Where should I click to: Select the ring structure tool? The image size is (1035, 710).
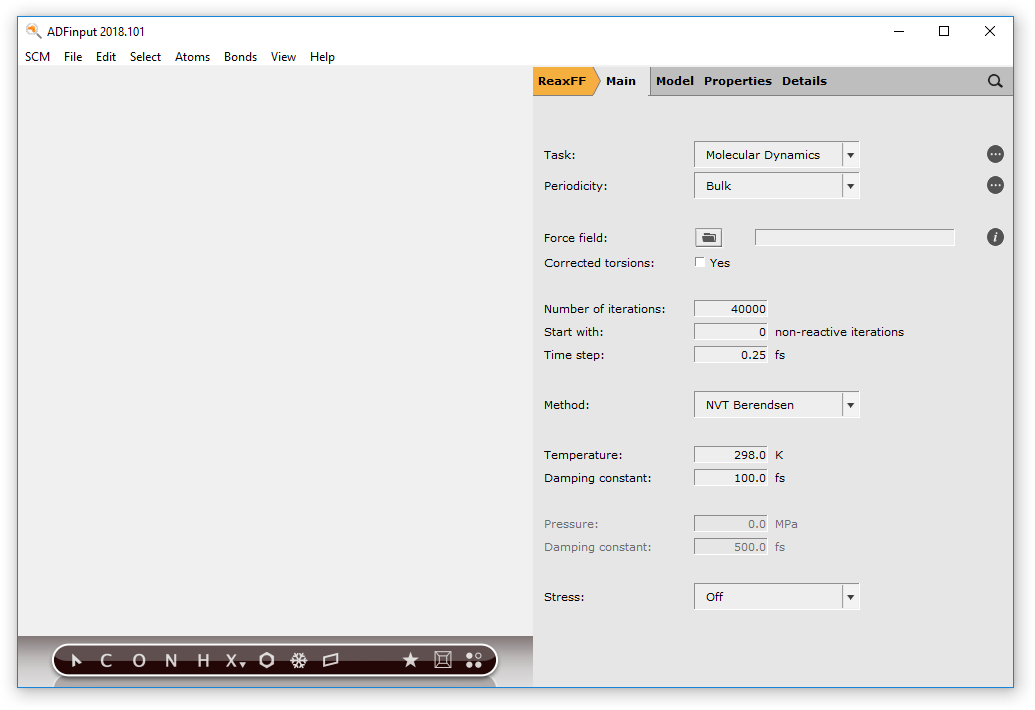(x=267, y=661)
